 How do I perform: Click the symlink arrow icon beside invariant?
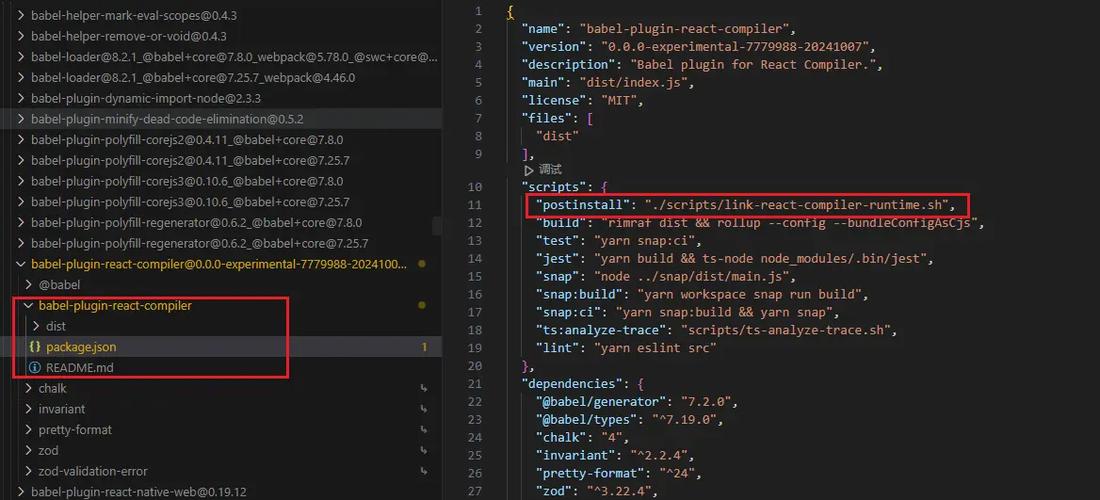pos(423,409)
